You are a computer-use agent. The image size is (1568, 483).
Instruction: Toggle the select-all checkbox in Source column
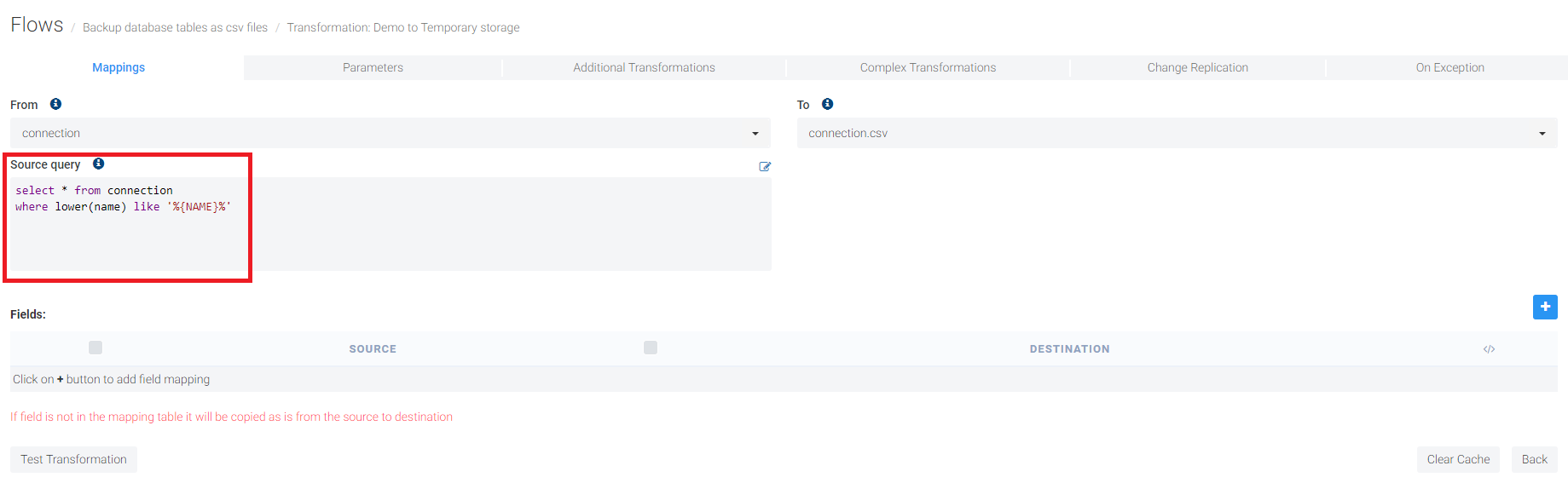[x=95, y=348]
